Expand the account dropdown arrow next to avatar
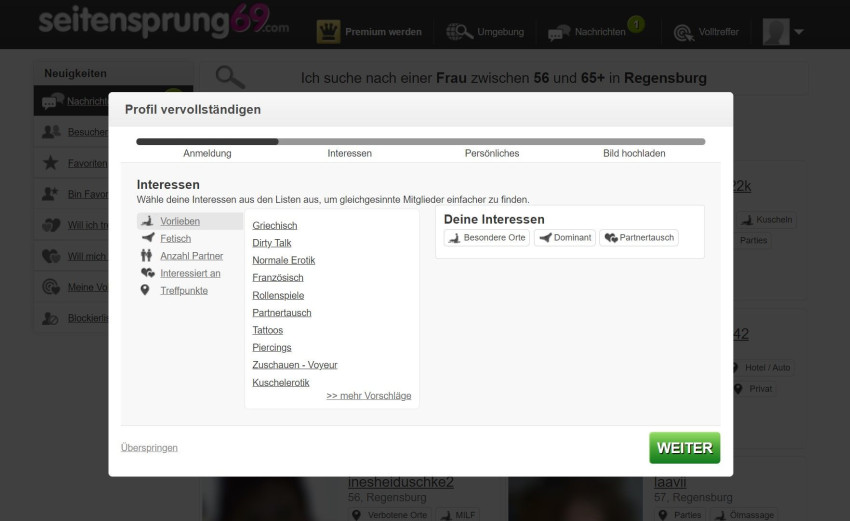This screenshot has width=850, height=521. (799, 32)
